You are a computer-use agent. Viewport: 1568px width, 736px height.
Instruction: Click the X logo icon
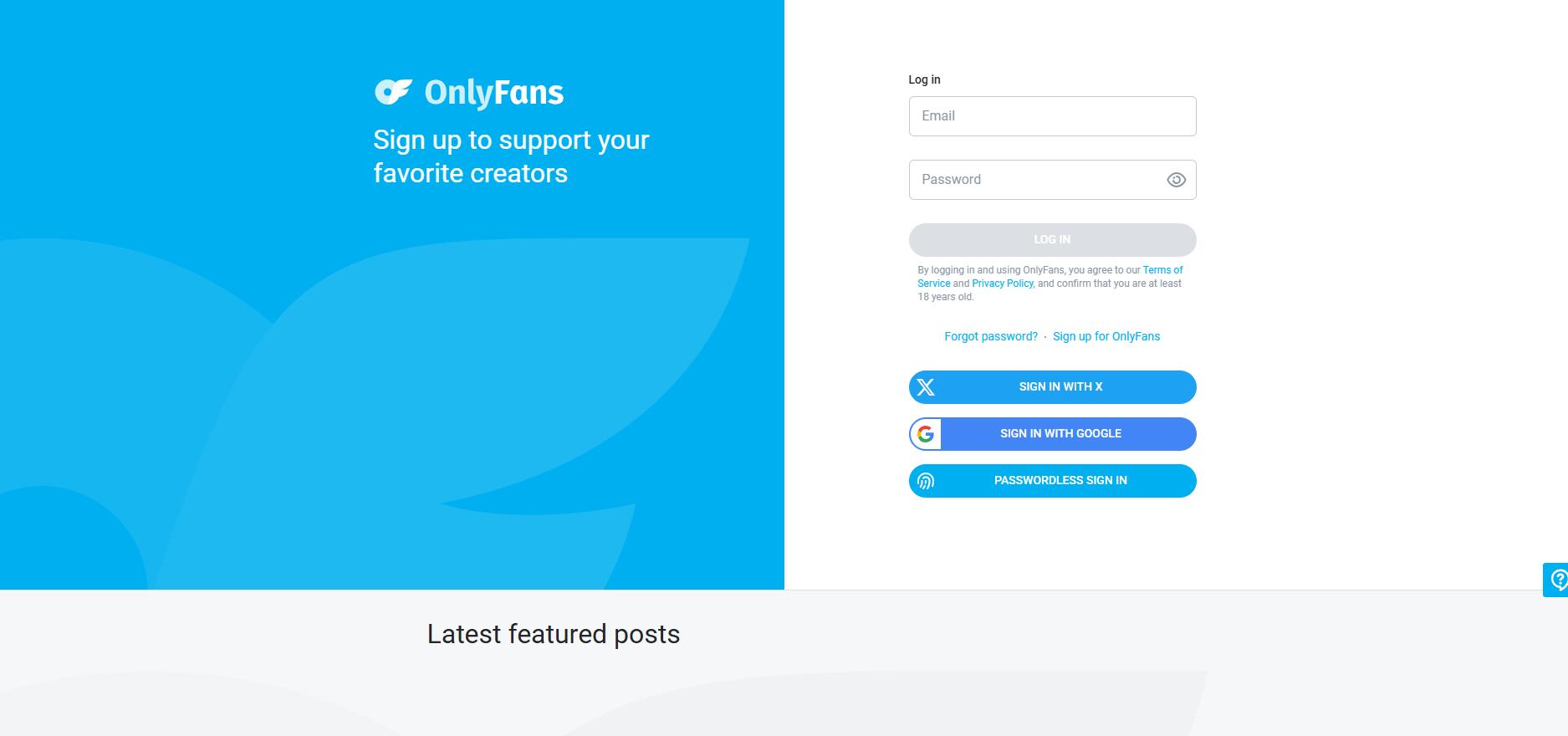(x=926, y=387)
